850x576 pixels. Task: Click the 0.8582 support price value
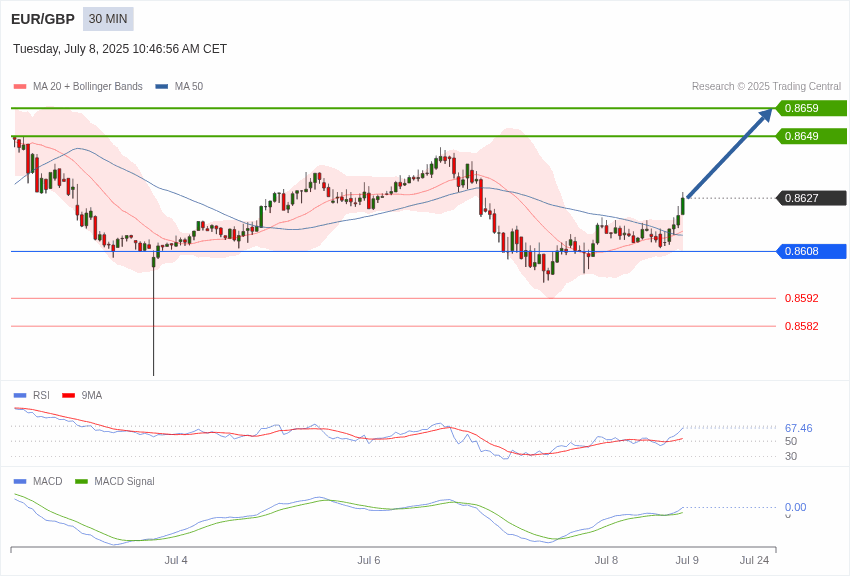[802, 326]
